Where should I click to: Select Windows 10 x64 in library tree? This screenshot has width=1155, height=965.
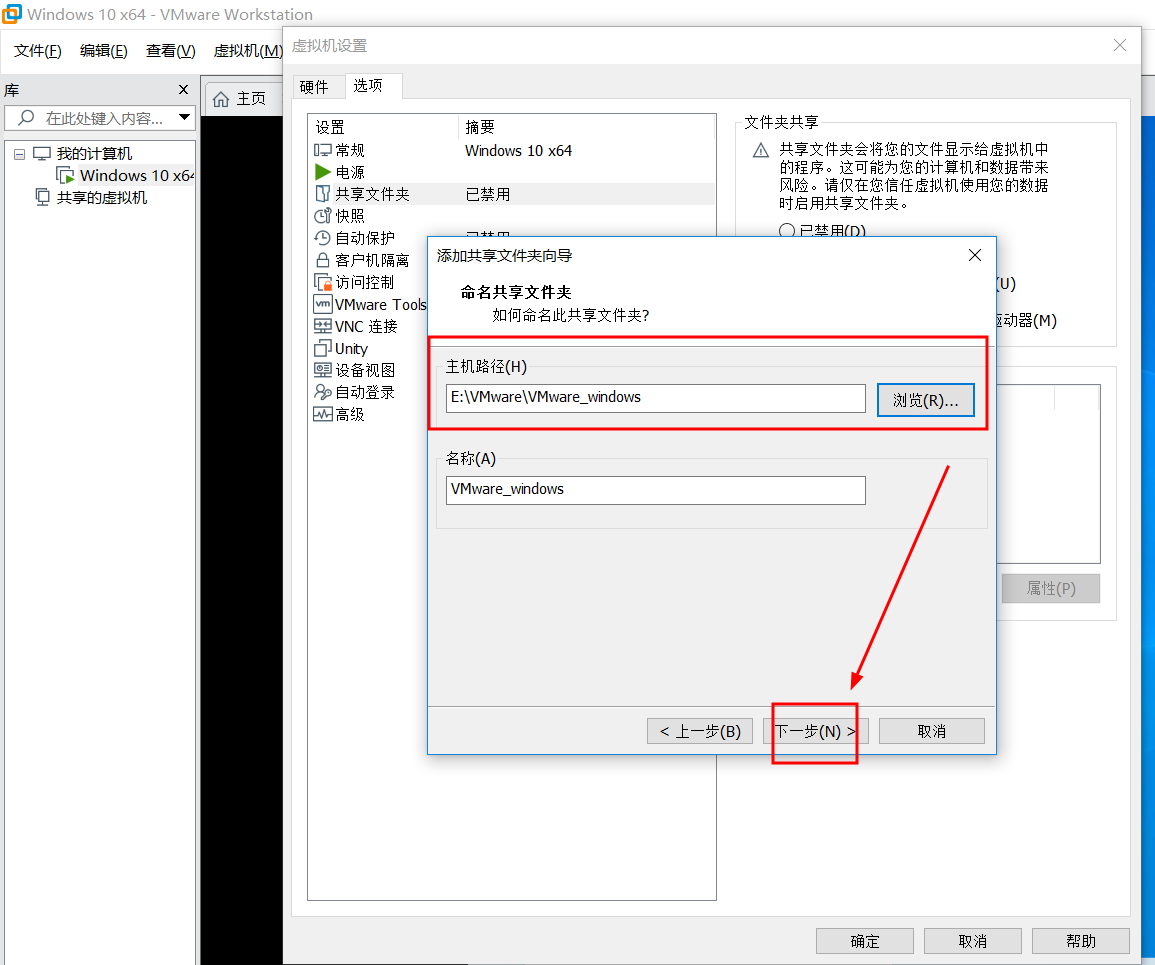click(x=136, y=175)
